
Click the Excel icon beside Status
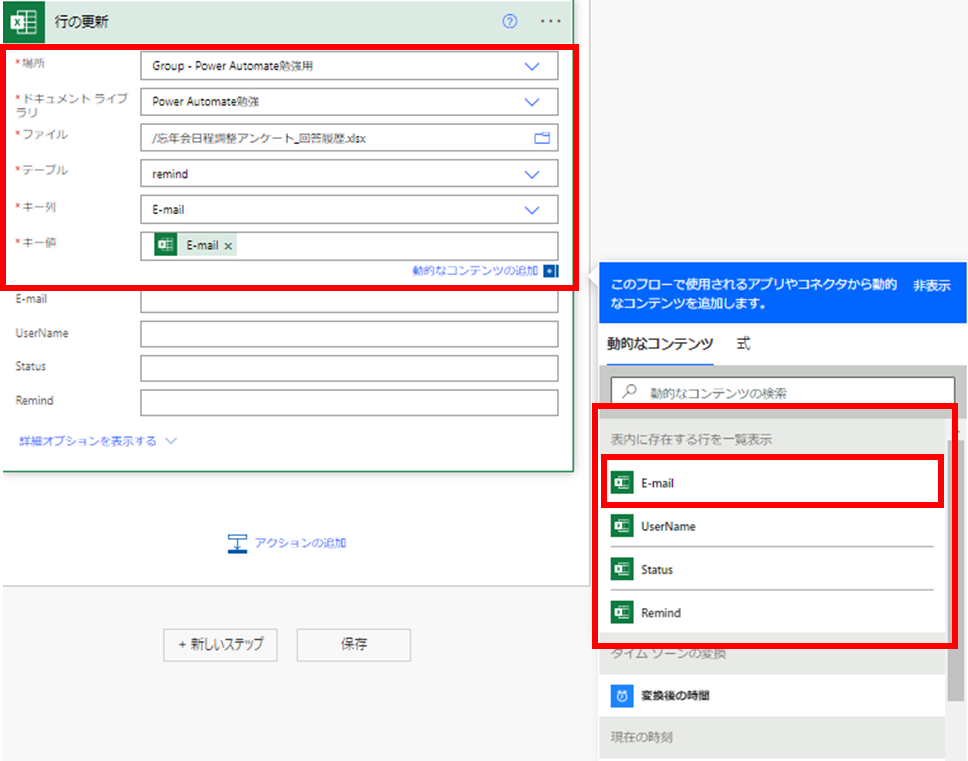[x=622, y=569]
